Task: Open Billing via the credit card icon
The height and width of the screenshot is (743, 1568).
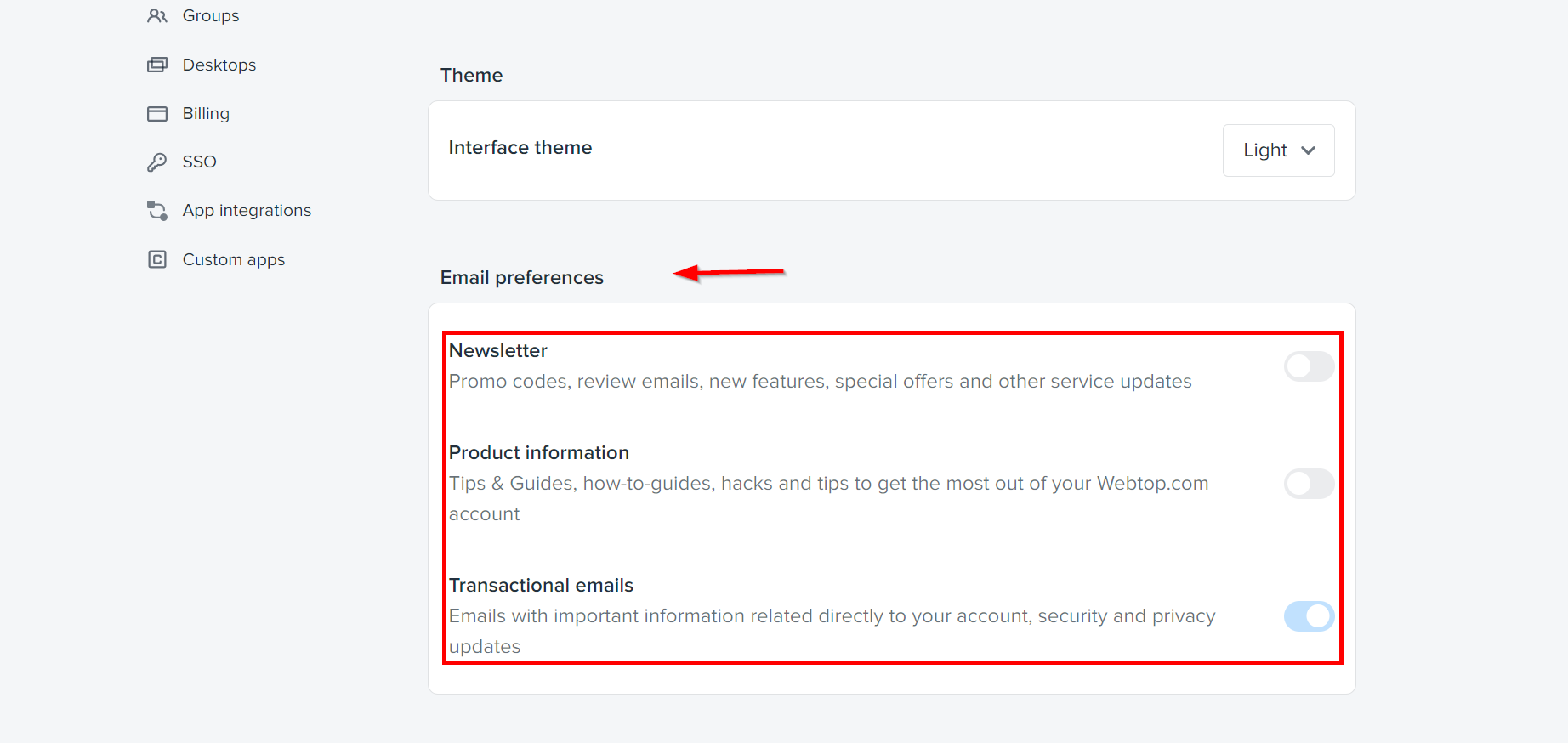Action: pos(157,112)
